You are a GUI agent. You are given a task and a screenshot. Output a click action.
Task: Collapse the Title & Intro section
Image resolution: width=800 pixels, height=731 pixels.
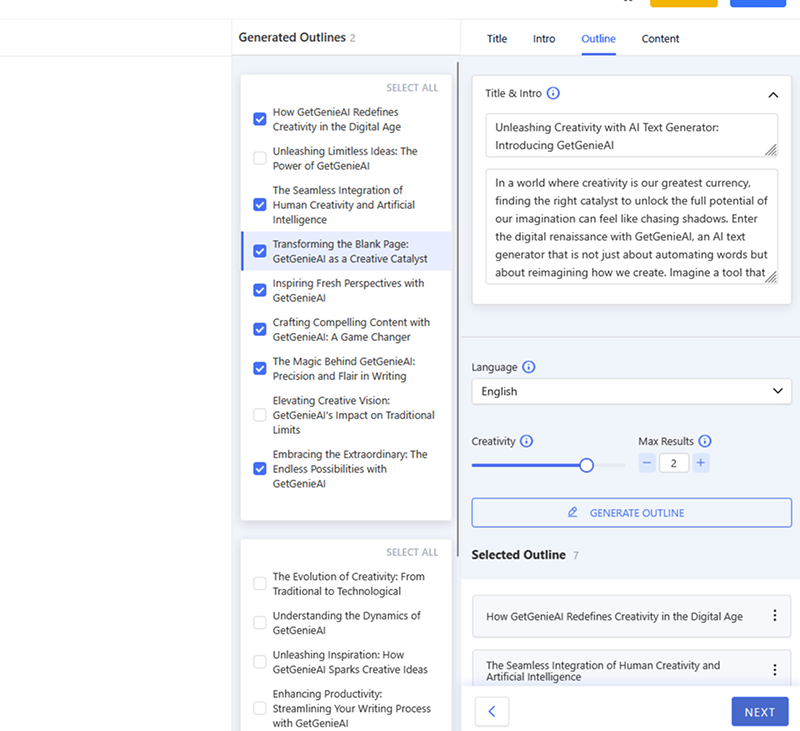tap(773, 95)
